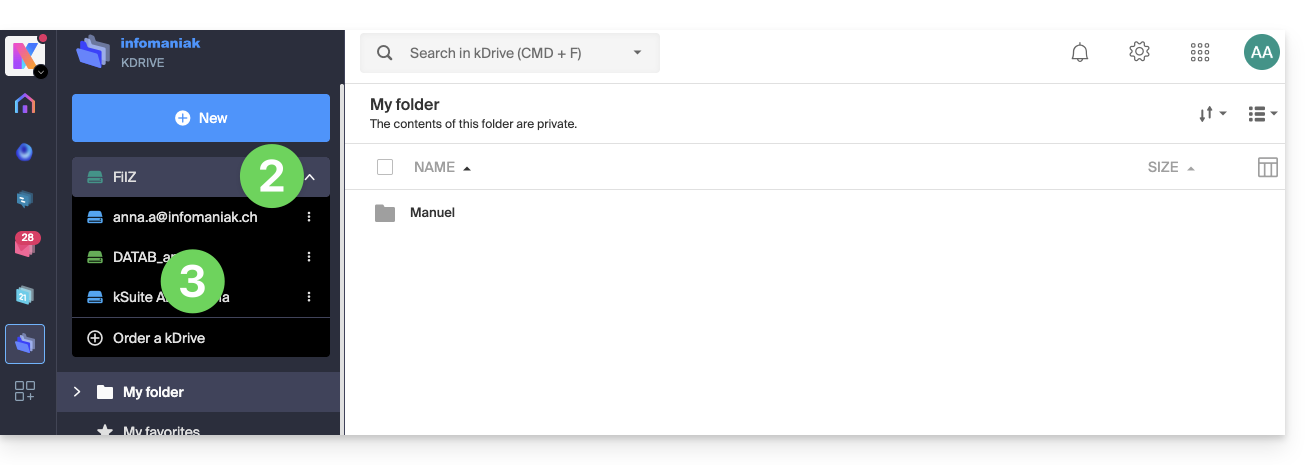
Task: Open the icon with the 28 badge
Action: coord(25,243)
